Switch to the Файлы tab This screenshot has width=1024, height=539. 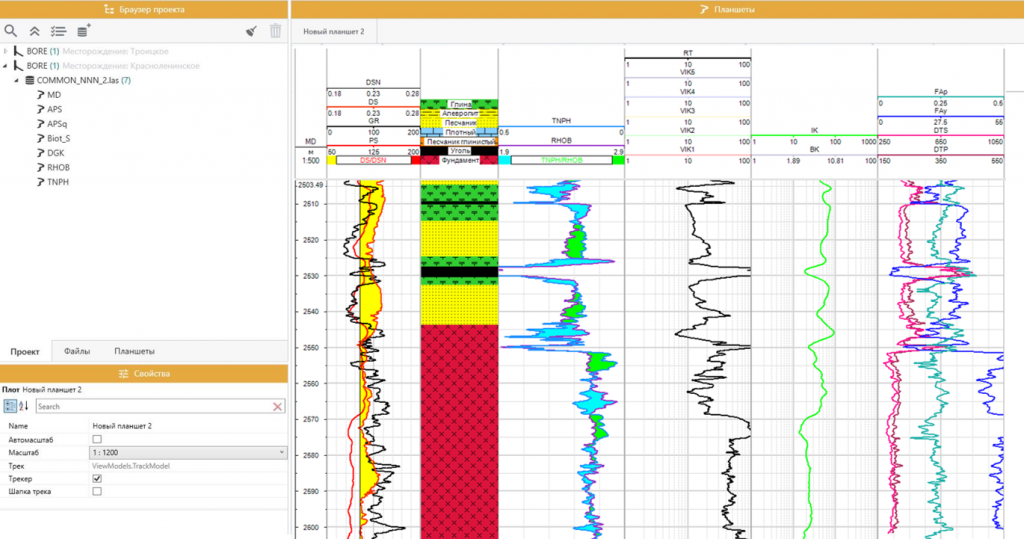click(x=77, y=352)
